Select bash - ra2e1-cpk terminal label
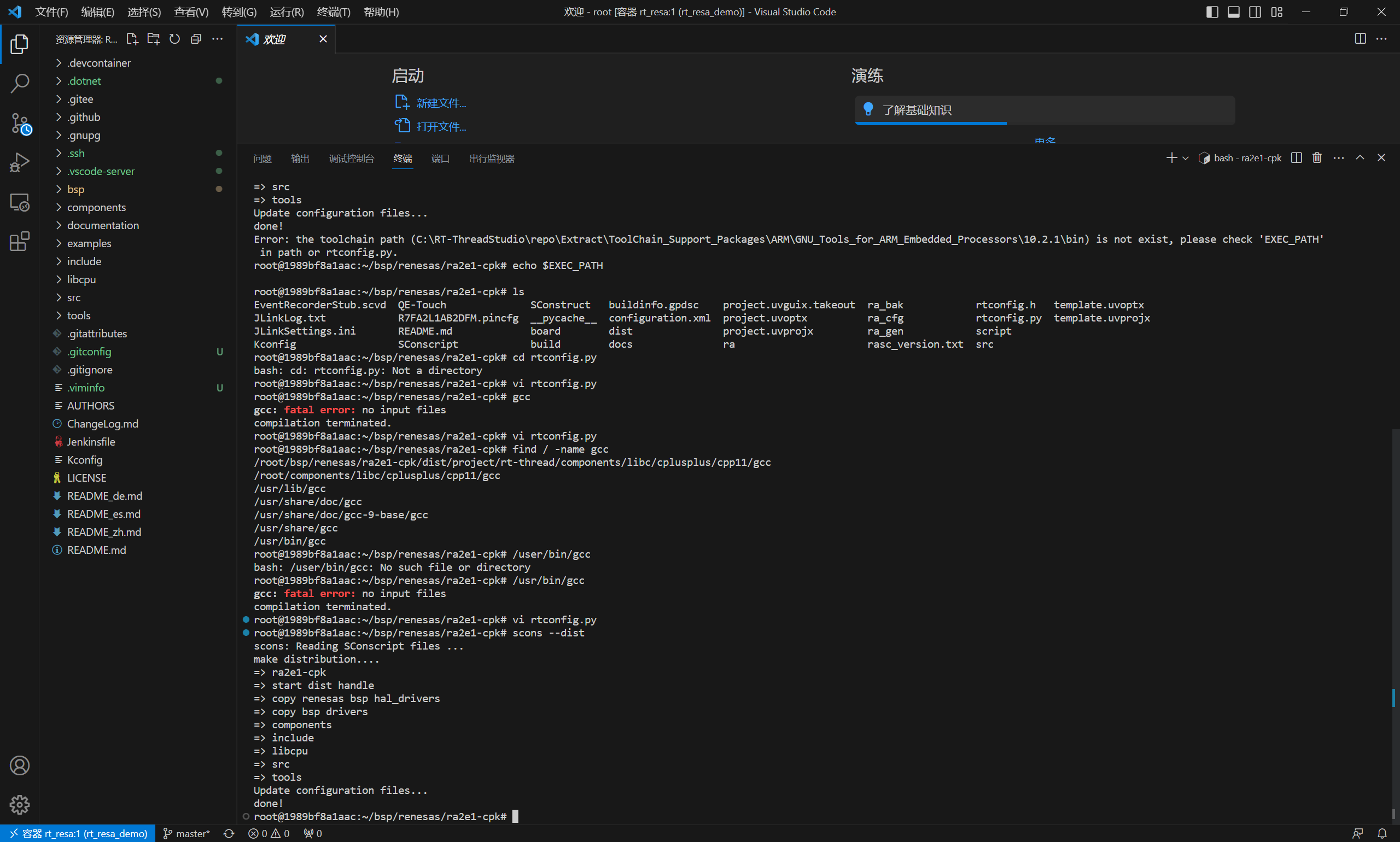 (x=1240, y=157)
